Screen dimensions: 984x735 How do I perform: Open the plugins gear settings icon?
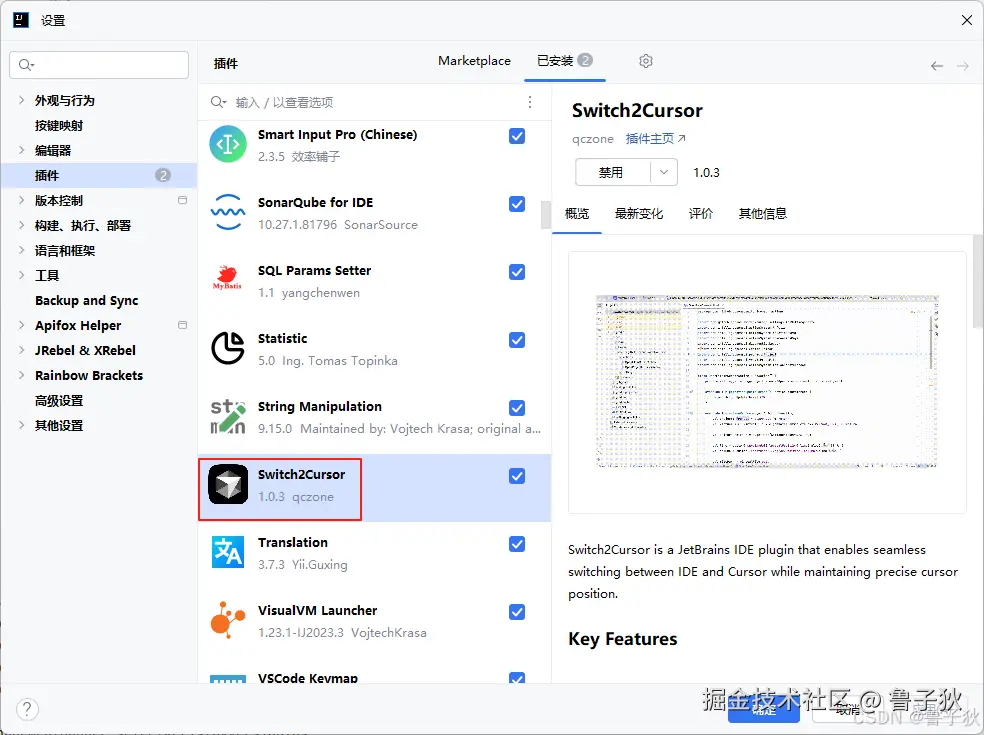click(x=646, y=61)
